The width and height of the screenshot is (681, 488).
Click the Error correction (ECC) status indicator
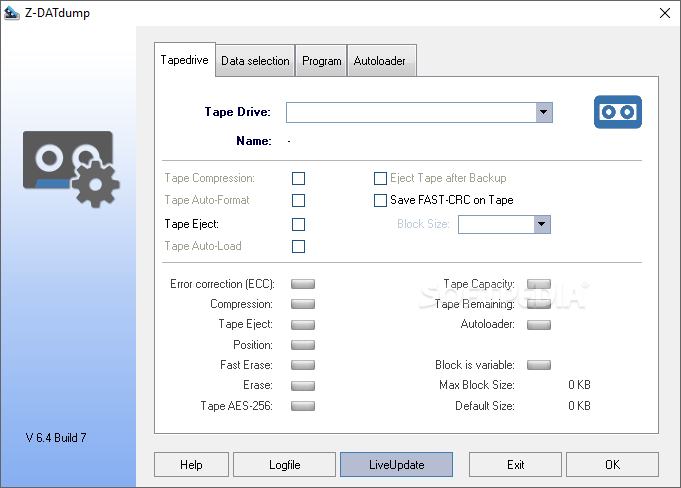[303, 284]
